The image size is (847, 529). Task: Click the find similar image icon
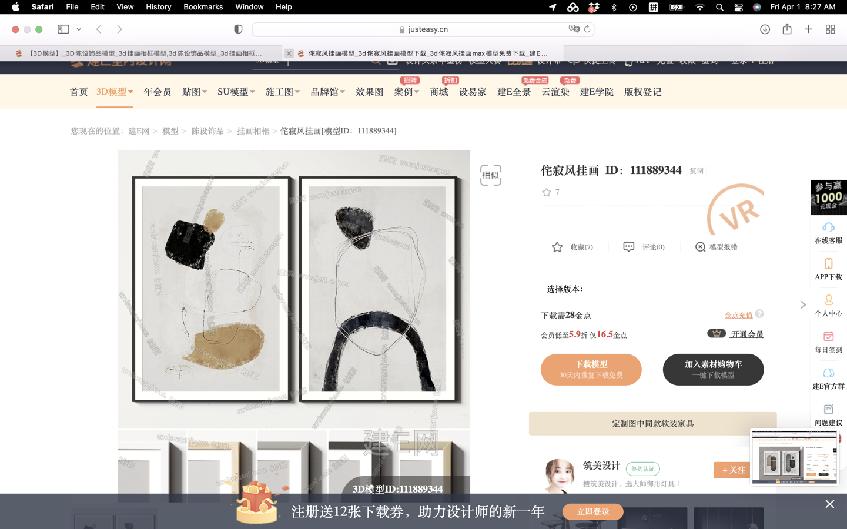490,175
